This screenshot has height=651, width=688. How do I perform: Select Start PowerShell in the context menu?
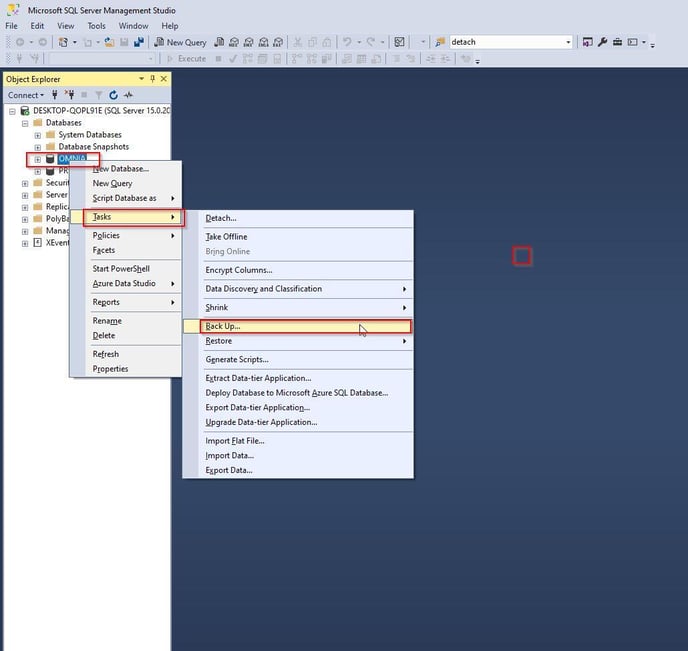tap(126, 269)
